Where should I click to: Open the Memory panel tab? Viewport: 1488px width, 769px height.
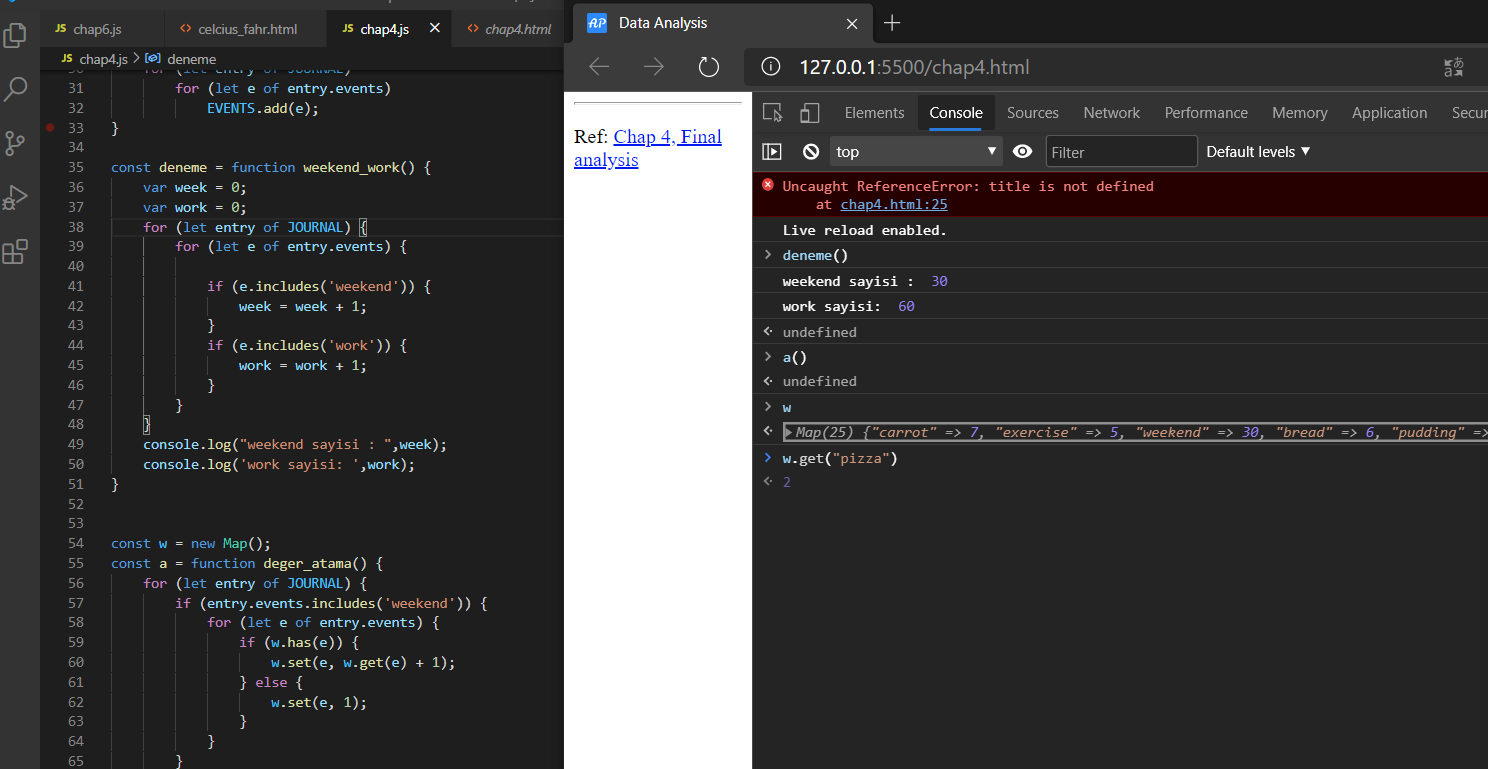(x=1300, y=113)
